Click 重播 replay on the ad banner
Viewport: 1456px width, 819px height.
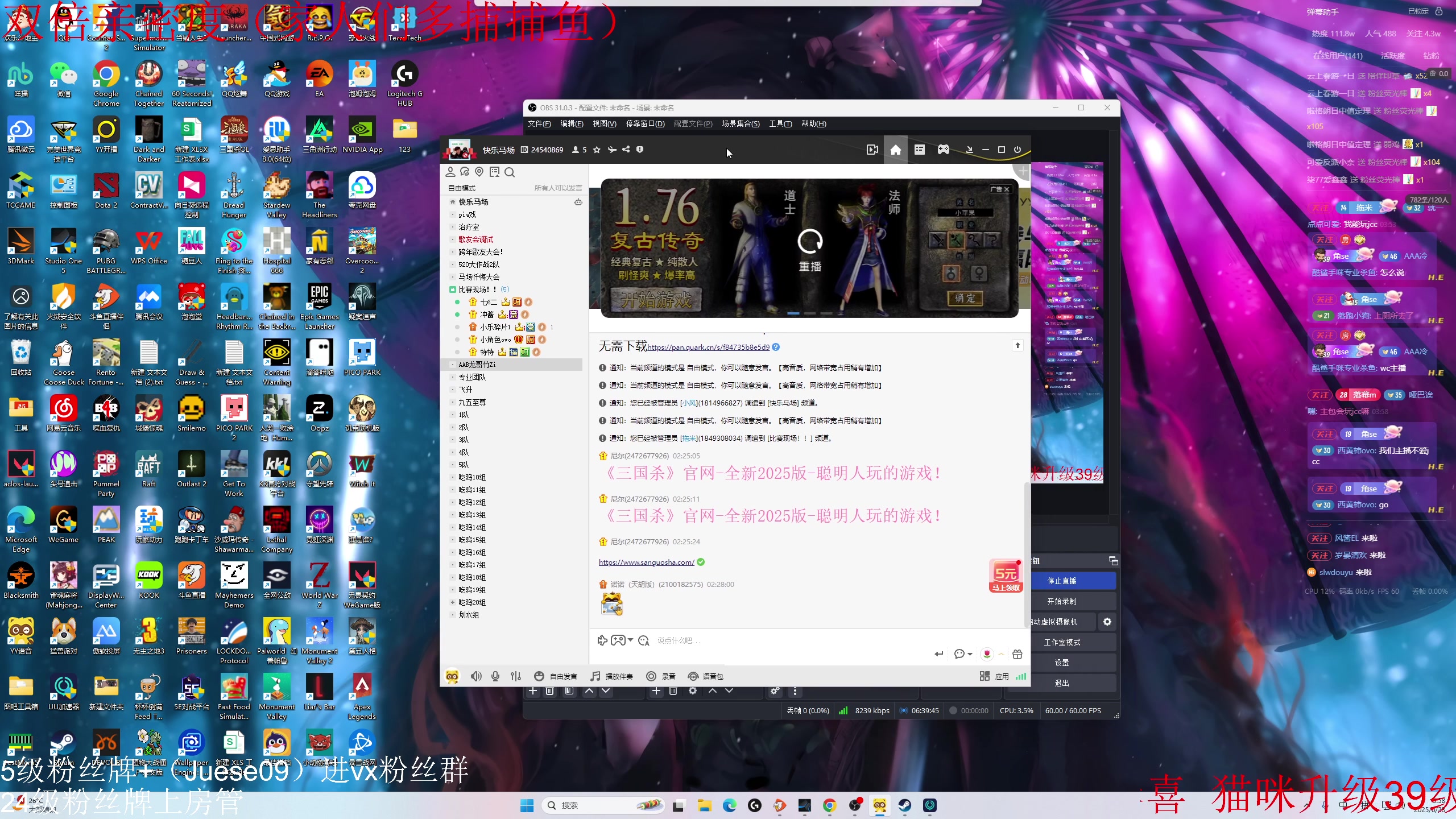[810, 250]
